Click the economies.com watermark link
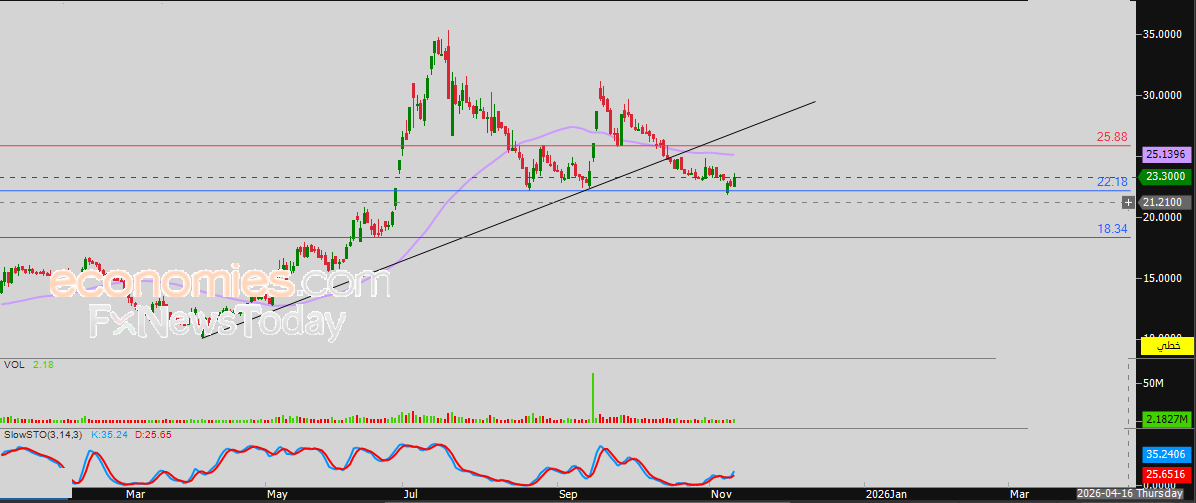Image resolution: width=1196 pixels, height=503 pixels. point(219,284)
